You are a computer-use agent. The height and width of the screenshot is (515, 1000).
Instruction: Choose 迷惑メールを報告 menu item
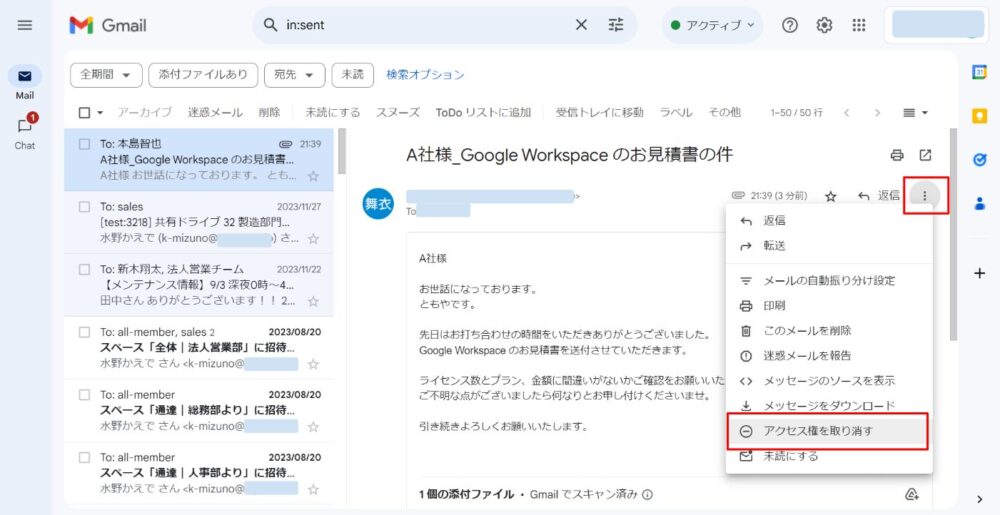(x=829, y=355)
